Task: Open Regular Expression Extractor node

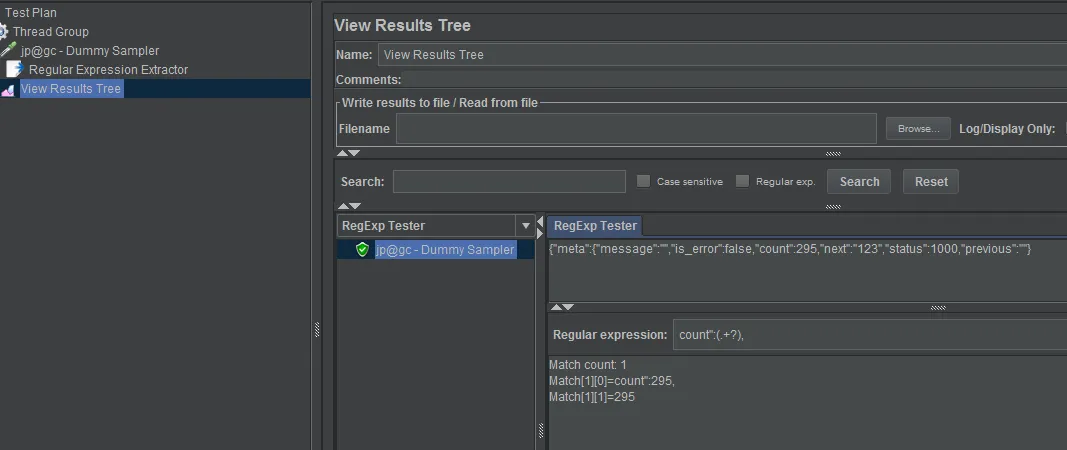Action: click(x=108, y=69)
